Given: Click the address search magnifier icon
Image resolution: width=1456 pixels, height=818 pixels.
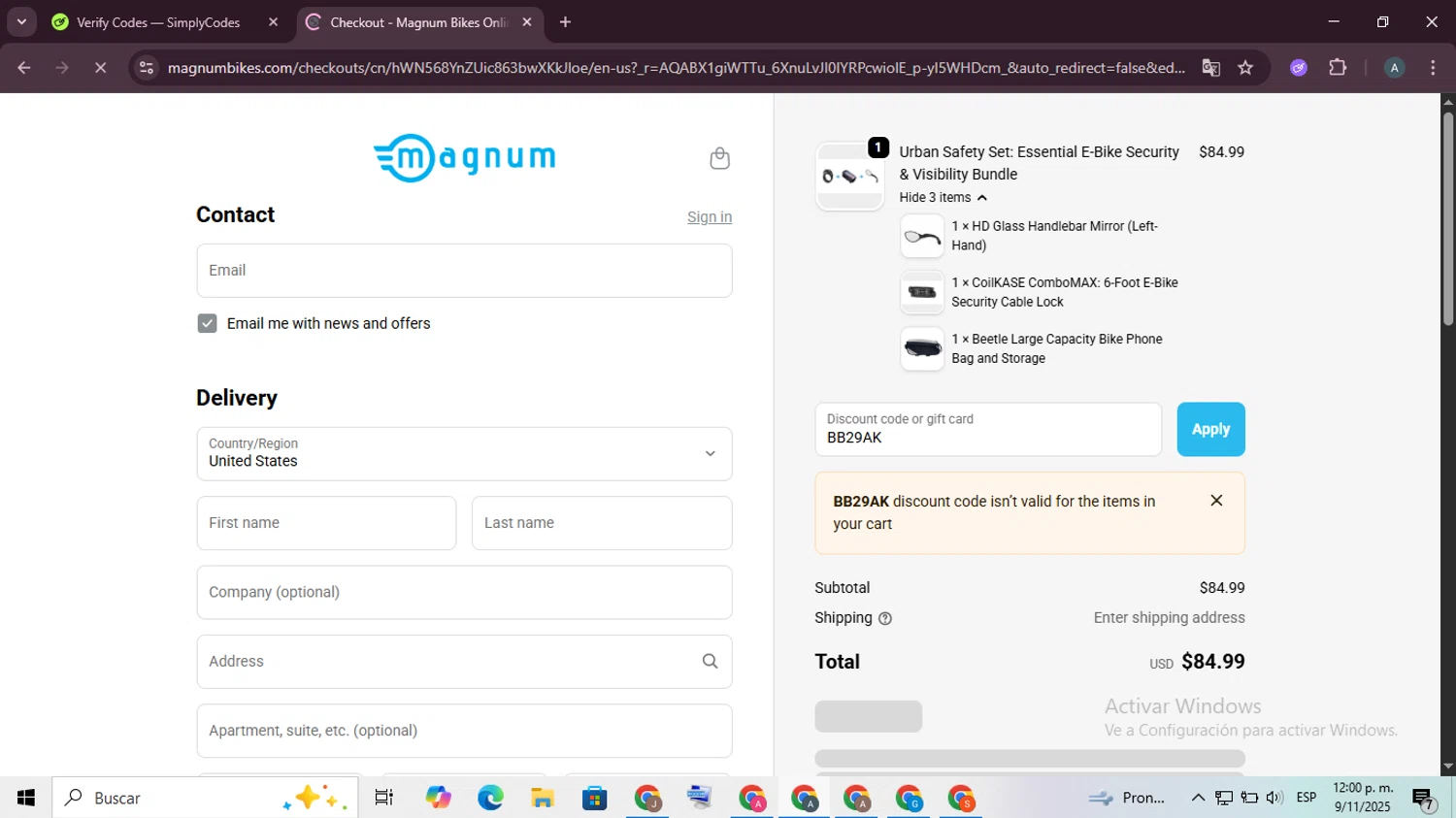Looking at the screenshot, I should pos(710,661).
